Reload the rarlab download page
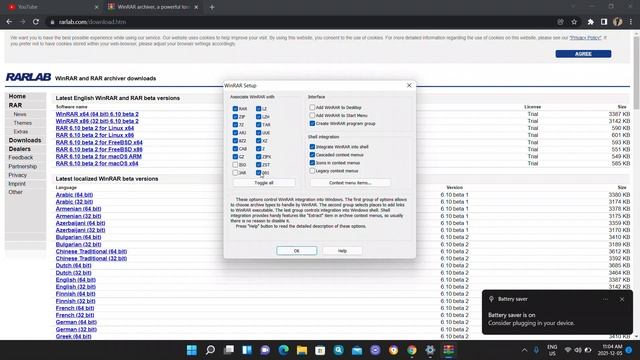The image size is (640, 360). (36, 22)
